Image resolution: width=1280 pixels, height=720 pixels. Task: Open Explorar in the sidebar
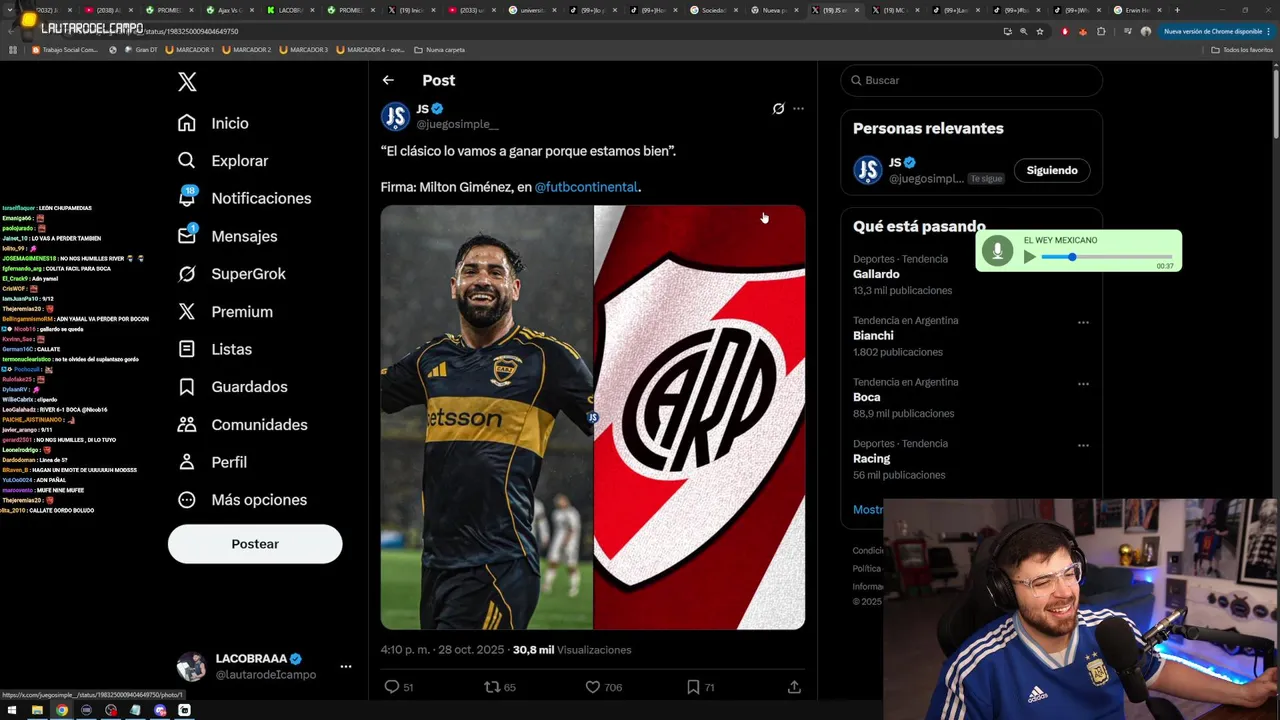223,161
